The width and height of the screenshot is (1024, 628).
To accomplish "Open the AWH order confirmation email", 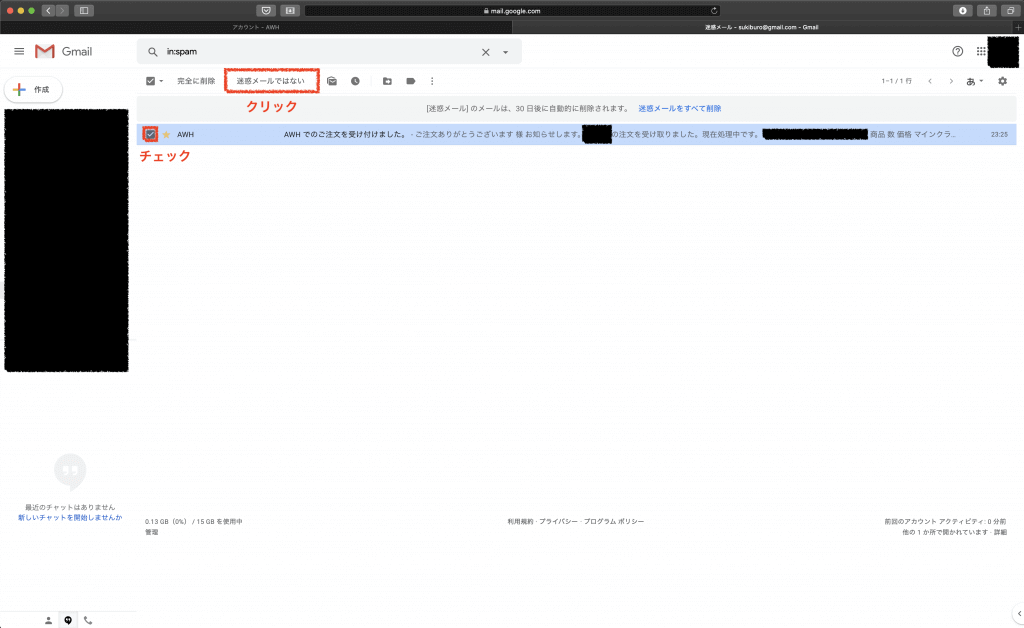I will coord(577,134).
